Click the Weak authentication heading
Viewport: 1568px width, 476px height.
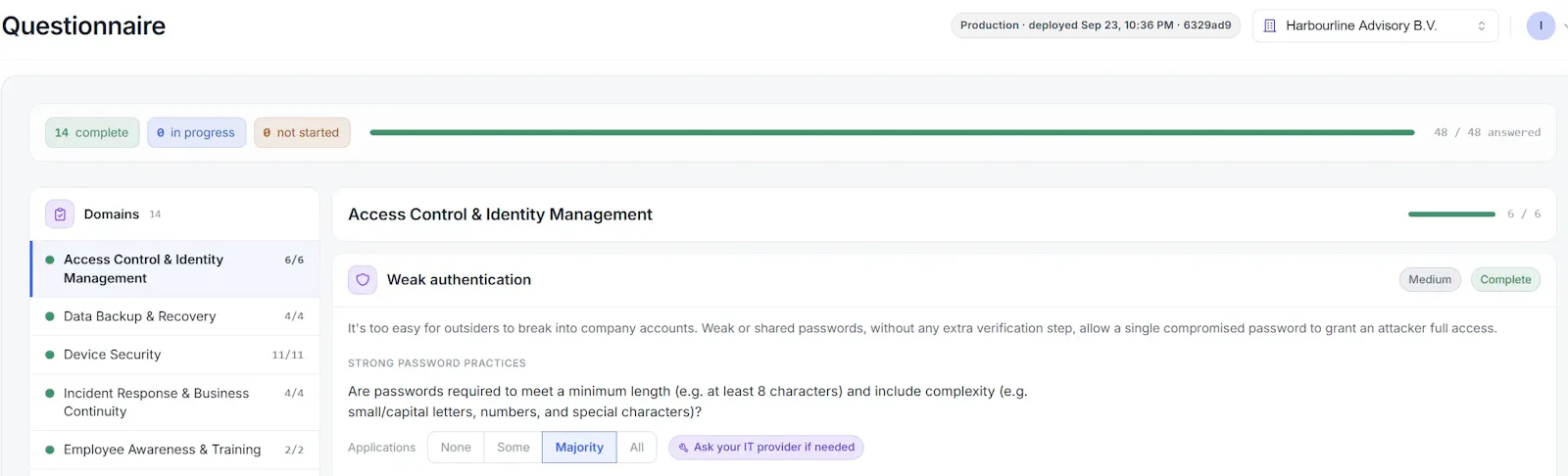tap(459, 279)
